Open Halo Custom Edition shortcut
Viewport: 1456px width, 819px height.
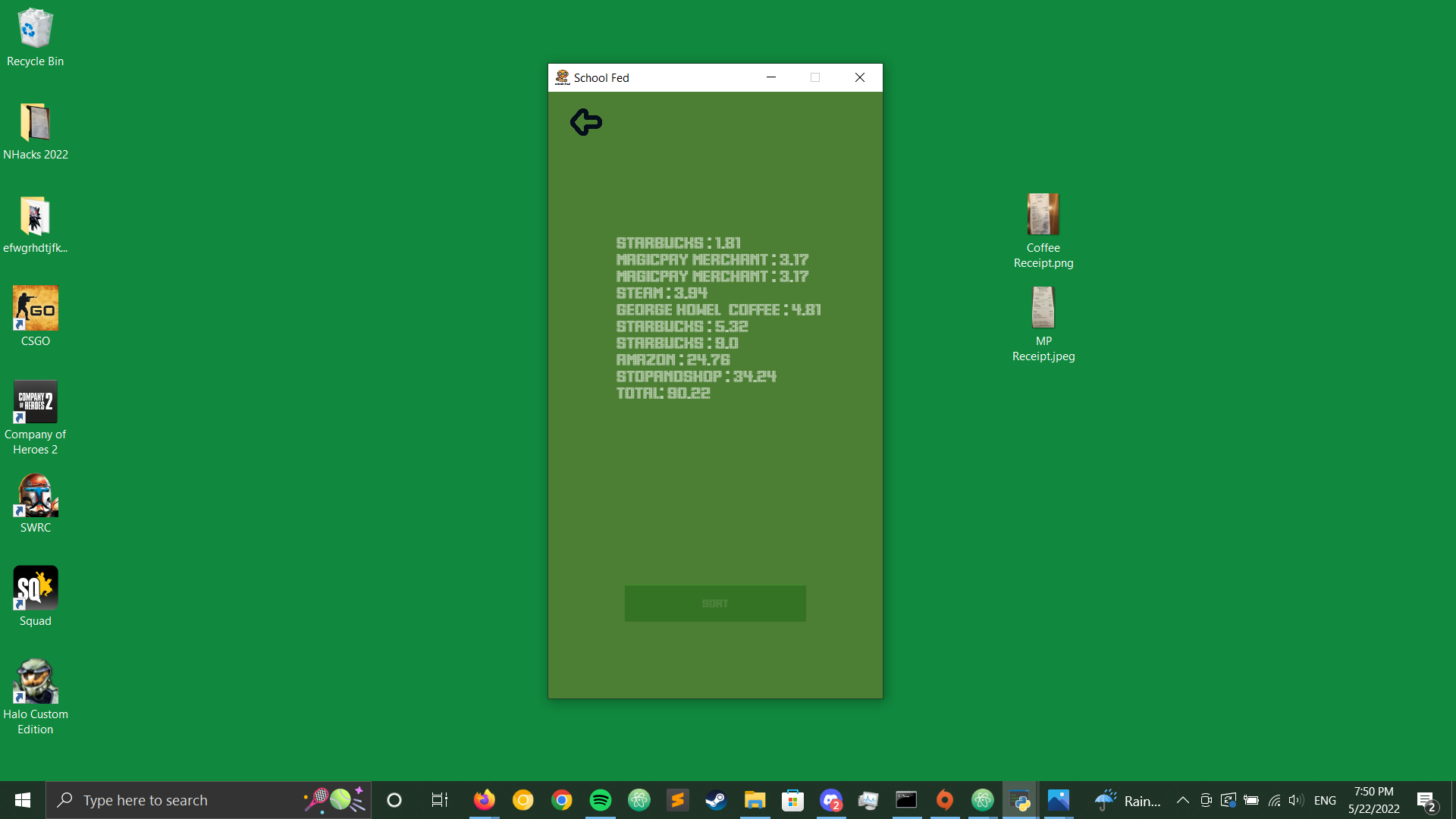35,682
